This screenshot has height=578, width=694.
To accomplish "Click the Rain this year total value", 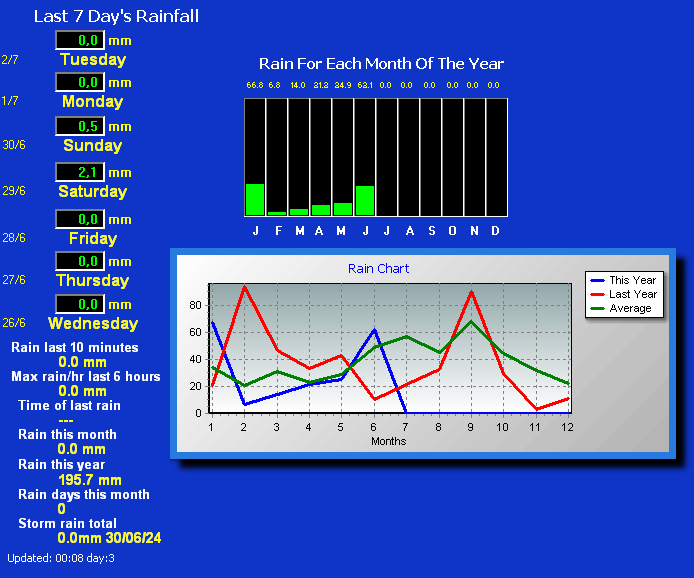I will [x=90, y=480].
